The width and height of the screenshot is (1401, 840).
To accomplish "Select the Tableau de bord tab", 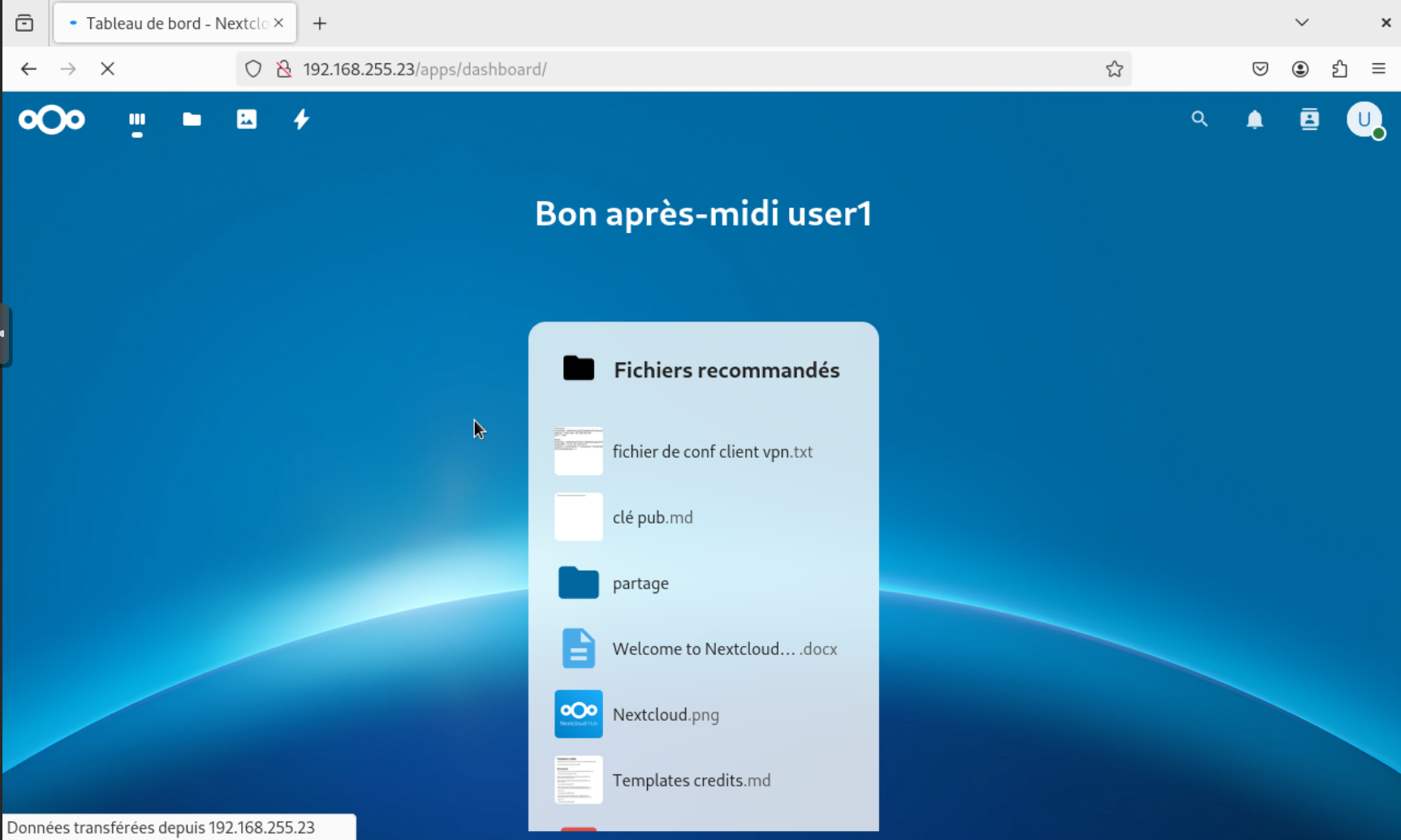I will click(x=175, y=24).
